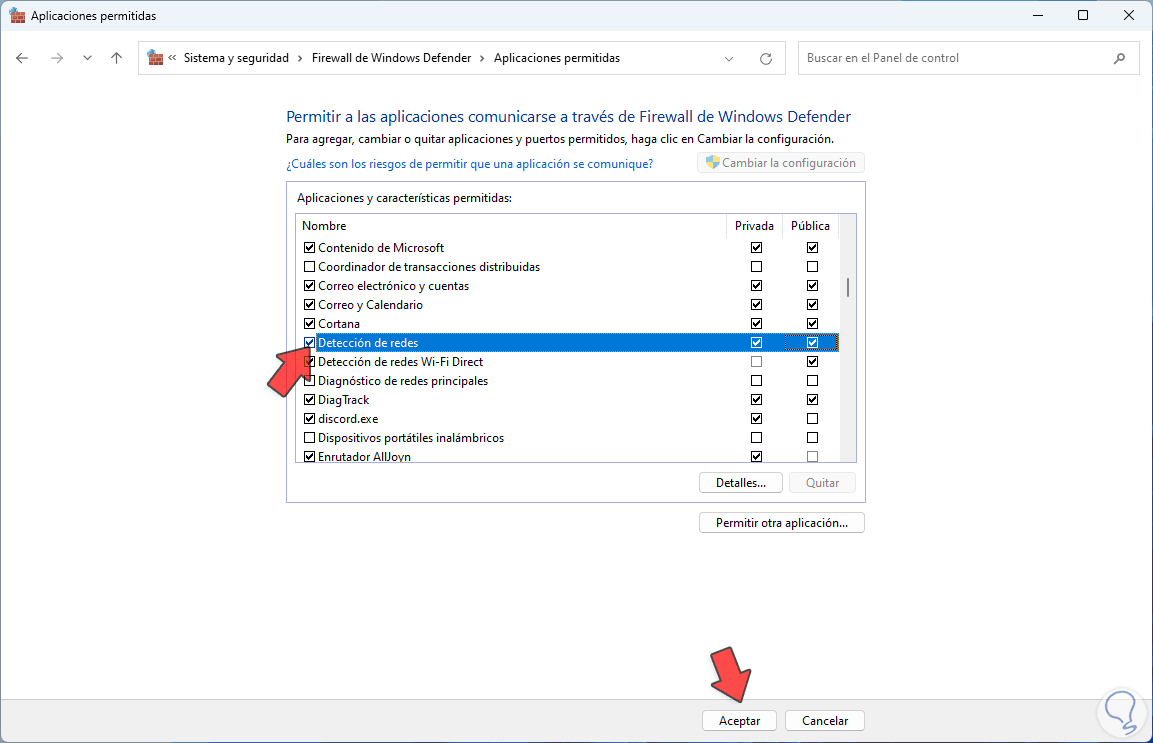Refresh the Allowed Applications page
Image resolution: width=1153 pixels, height=743 pixels.
pyautogui.click(x=765, y=58)
